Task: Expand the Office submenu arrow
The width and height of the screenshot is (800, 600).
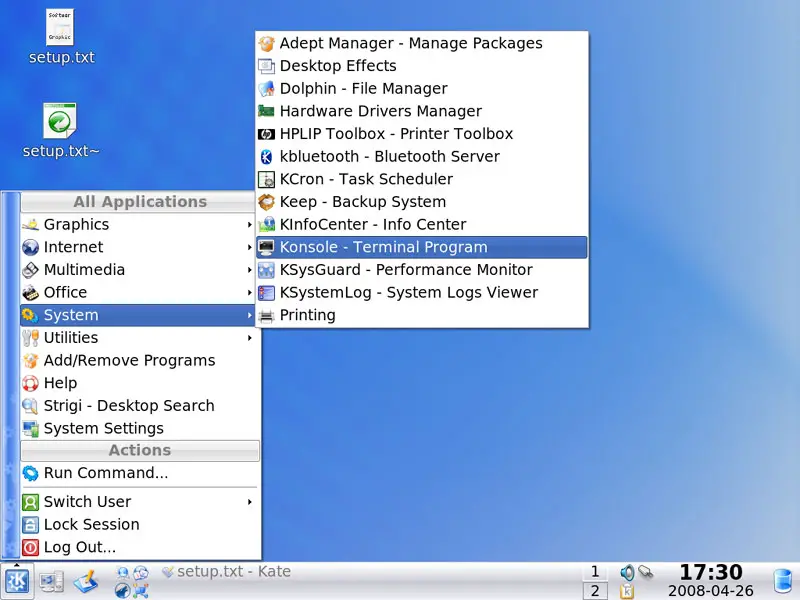Action: coord(249,292)
